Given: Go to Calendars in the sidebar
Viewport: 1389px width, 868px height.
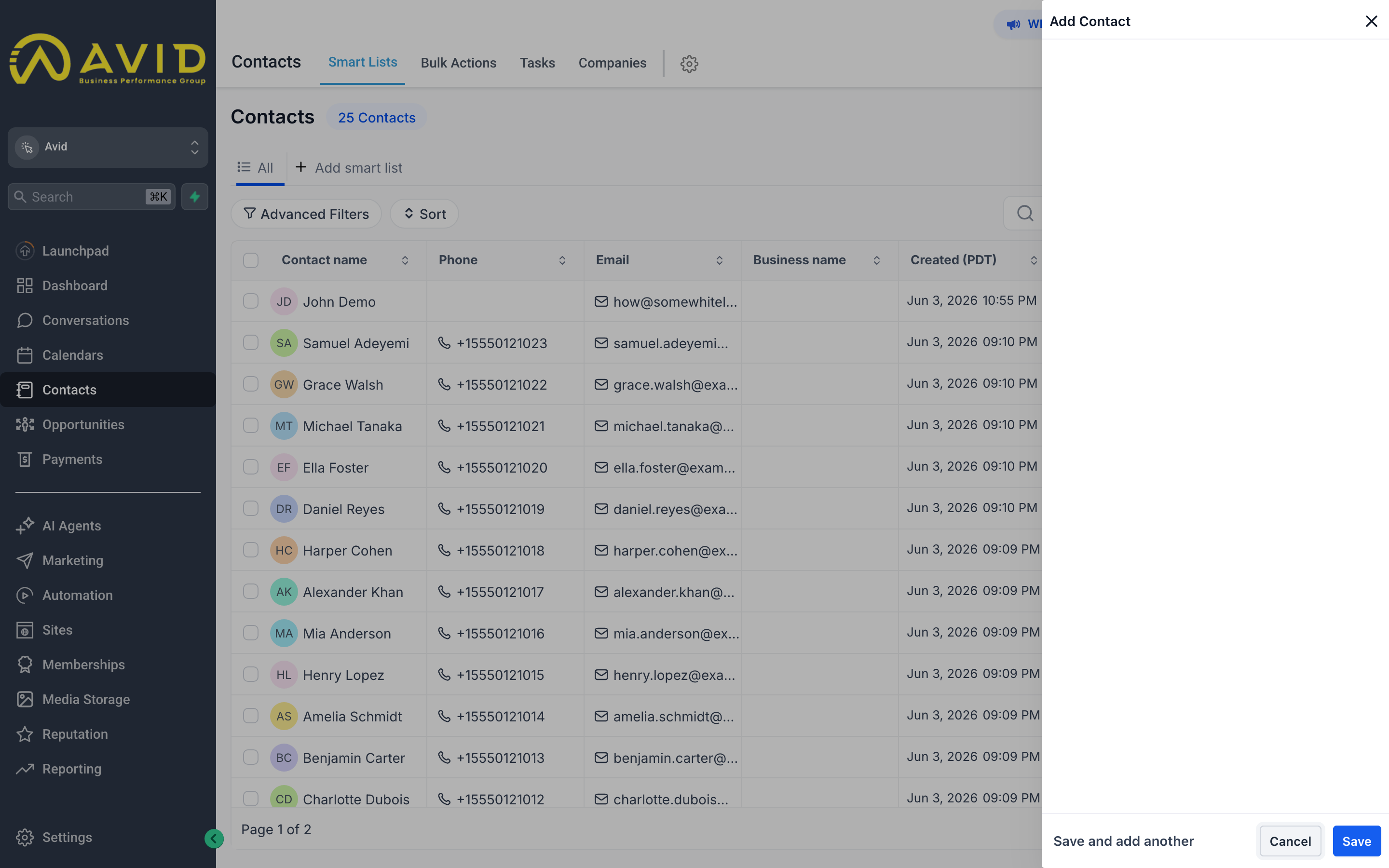Looking at the screenshot, I should point(108,355).
